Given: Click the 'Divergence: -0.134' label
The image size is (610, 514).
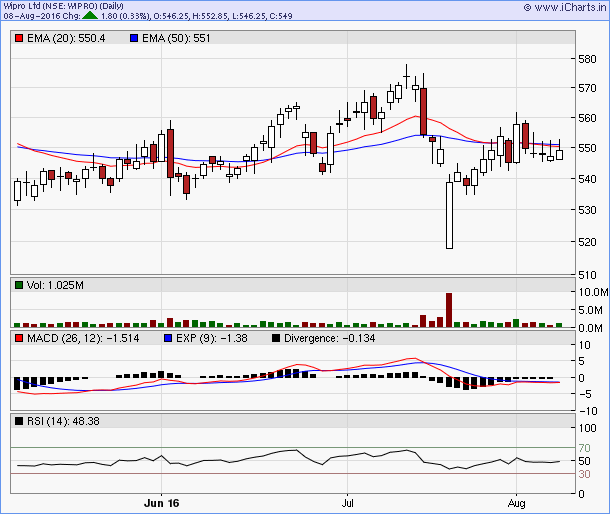Looking at the screenshot, I should [x=330, y=338].
